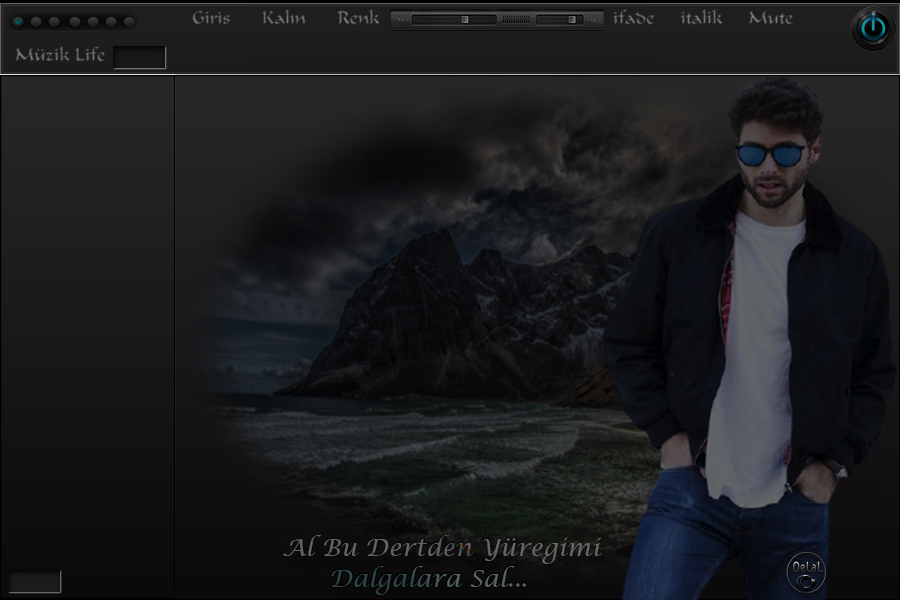Select the second indicator dot
The image size is (900, 600).
click(36, 22)
